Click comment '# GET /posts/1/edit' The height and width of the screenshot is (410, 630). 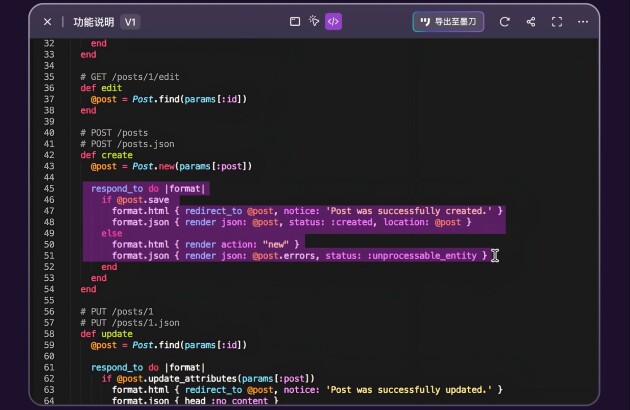pyautogui.click(x=130, y=77)
